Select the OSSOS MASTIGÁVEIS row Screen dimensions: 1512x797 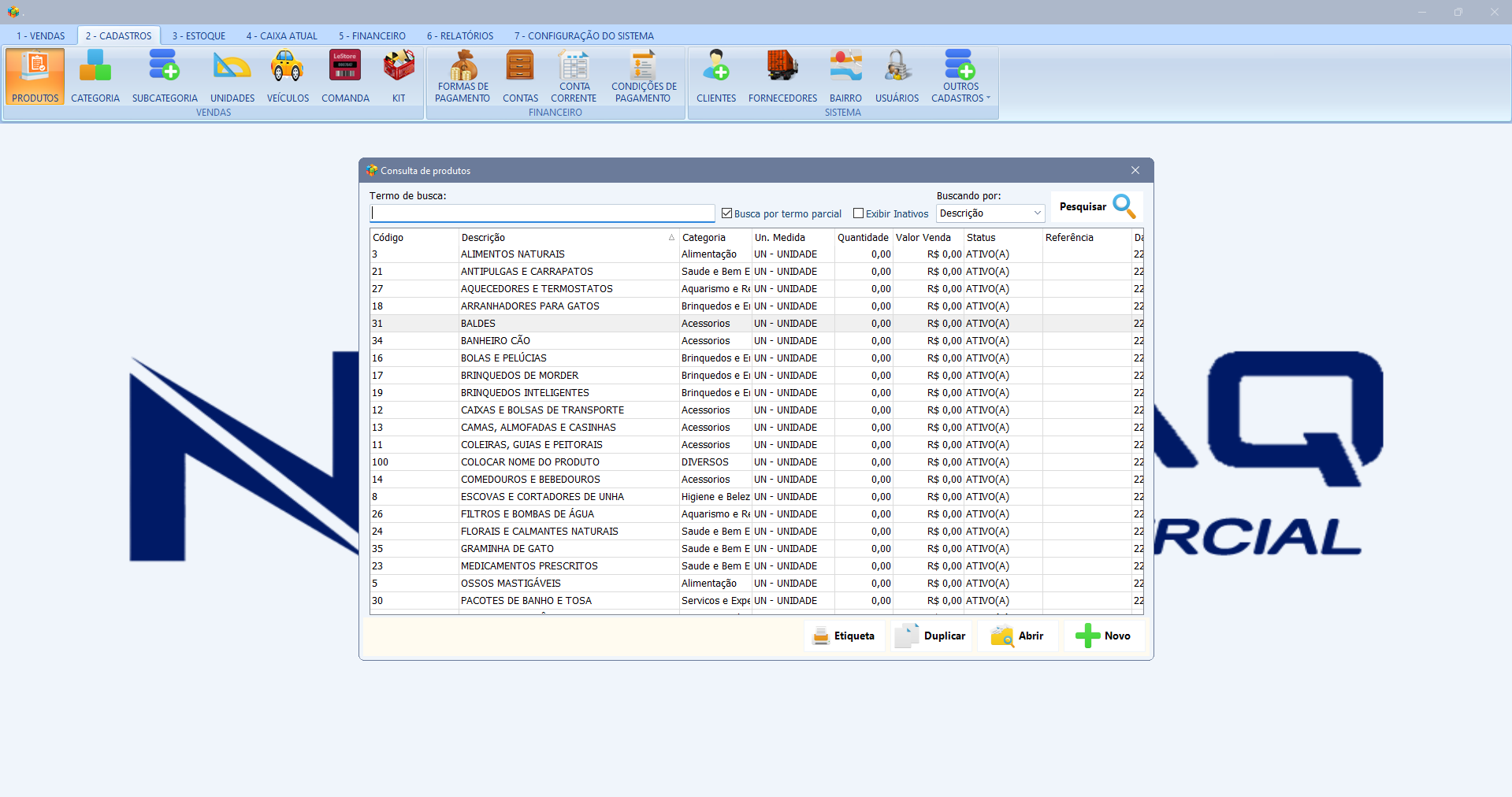(756, 584)
